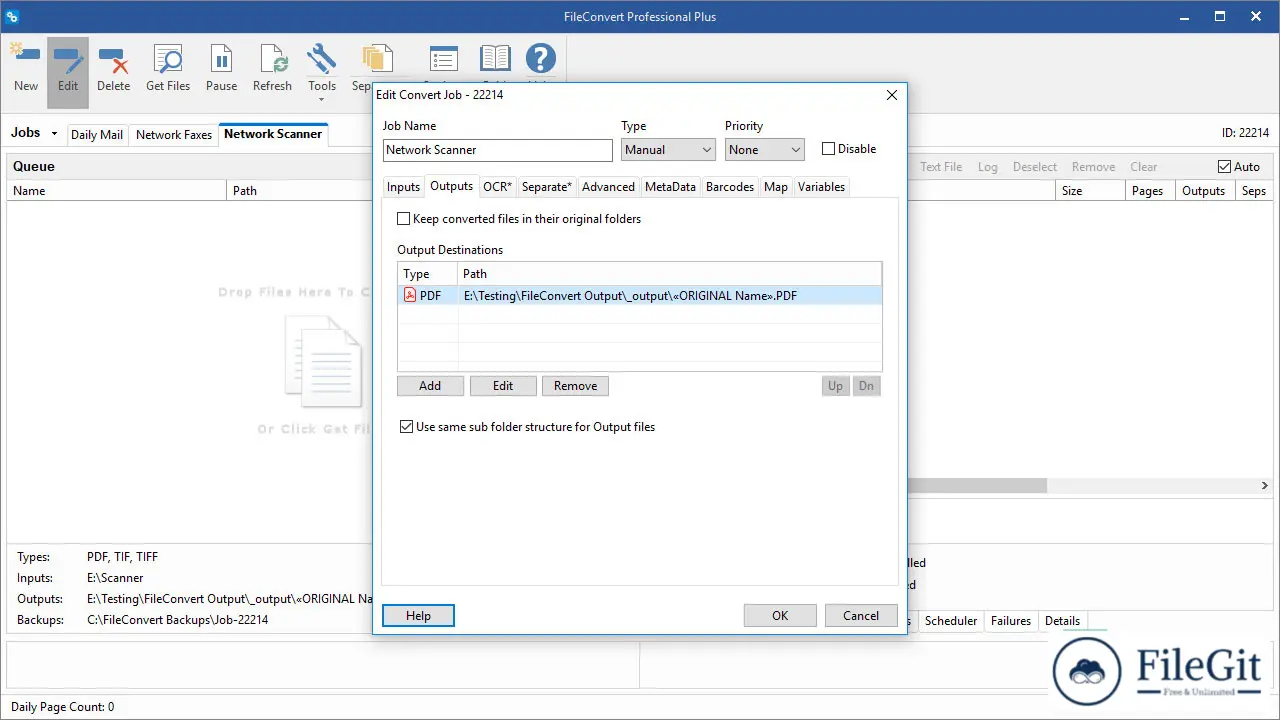This screenshot has height=720, width=1280.
Task: Click the Get Files toolbar icon
Action: coord(168,69)
